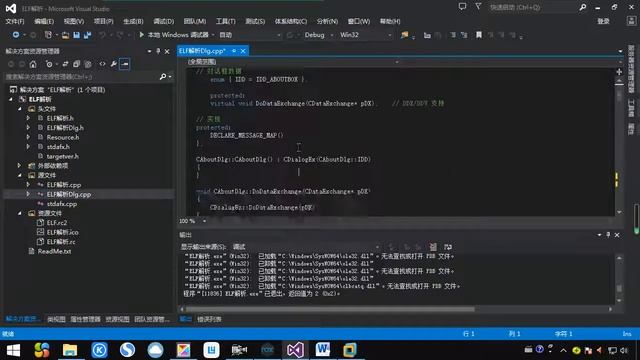640x360 pixels.
Task: Close the ELF解析Dlg.cpp editor tab
Action: (x=243, y=51)
